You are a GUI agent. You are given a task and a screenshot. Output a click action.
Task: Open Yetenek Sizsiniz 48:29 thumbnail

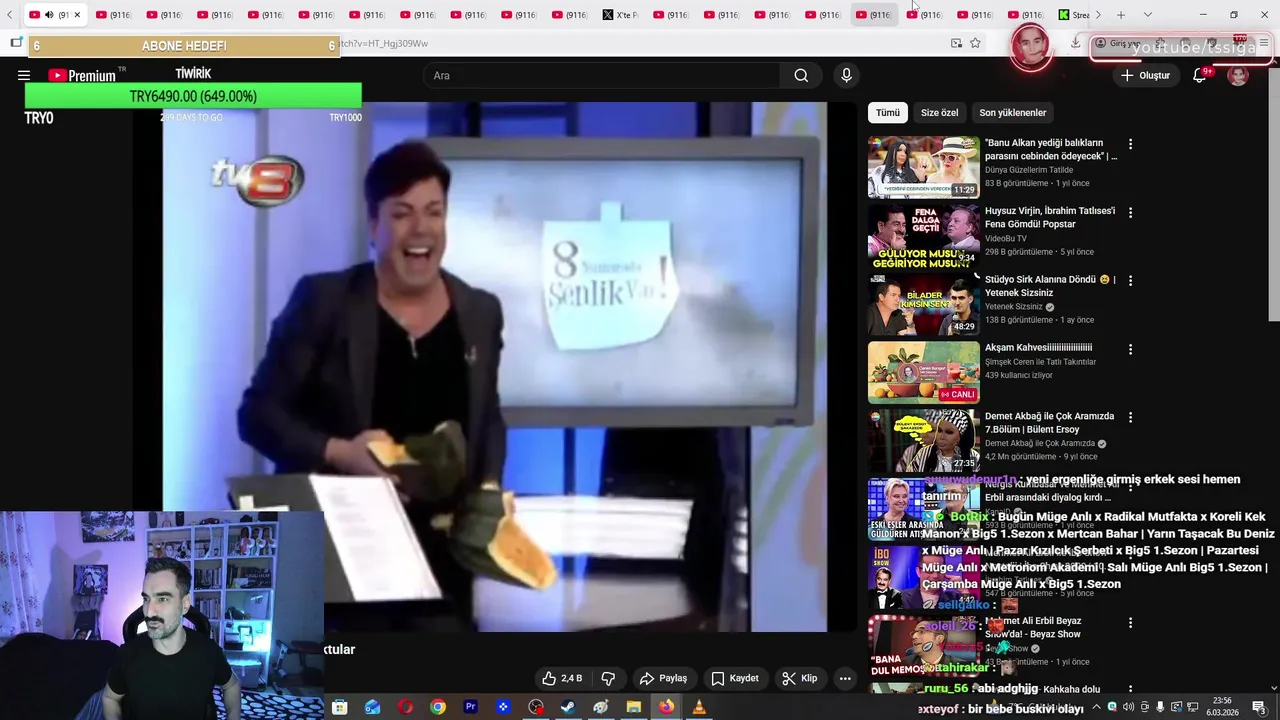(924, 304)
